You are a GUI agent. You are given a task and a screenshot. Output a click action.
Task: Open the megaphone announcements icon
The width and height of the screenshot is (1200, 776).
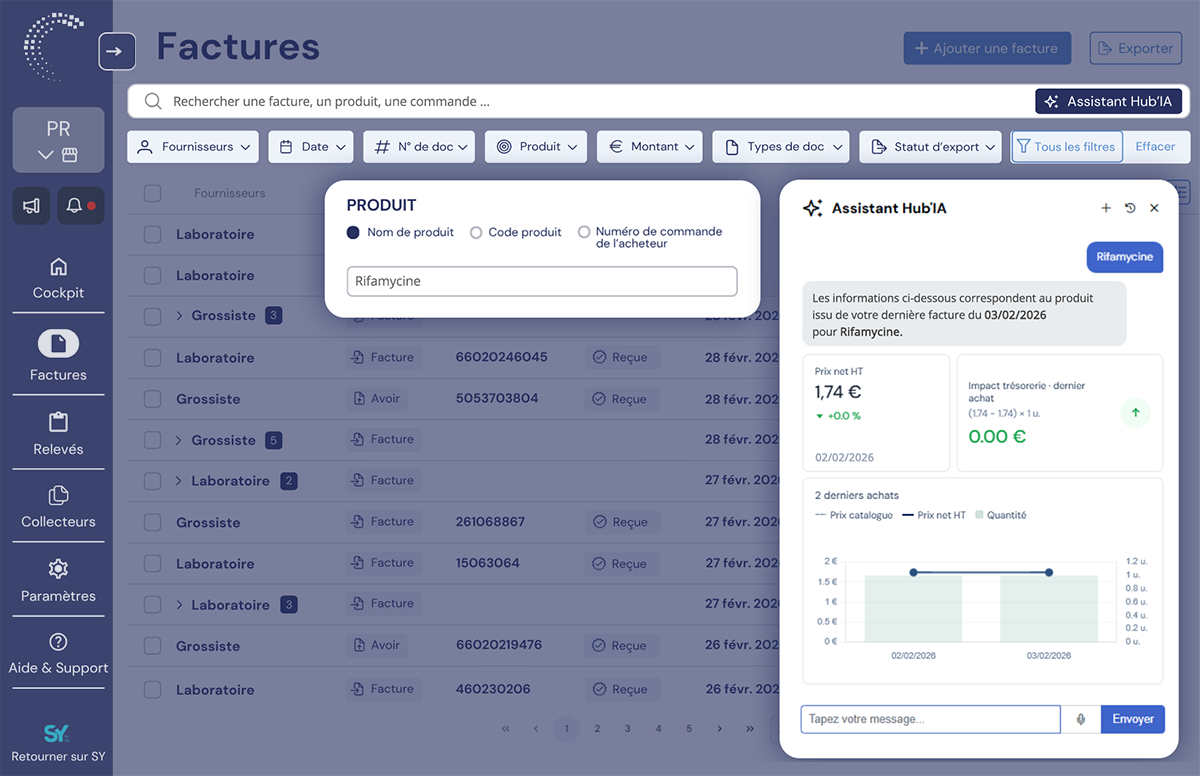click(x=31, y=206)
